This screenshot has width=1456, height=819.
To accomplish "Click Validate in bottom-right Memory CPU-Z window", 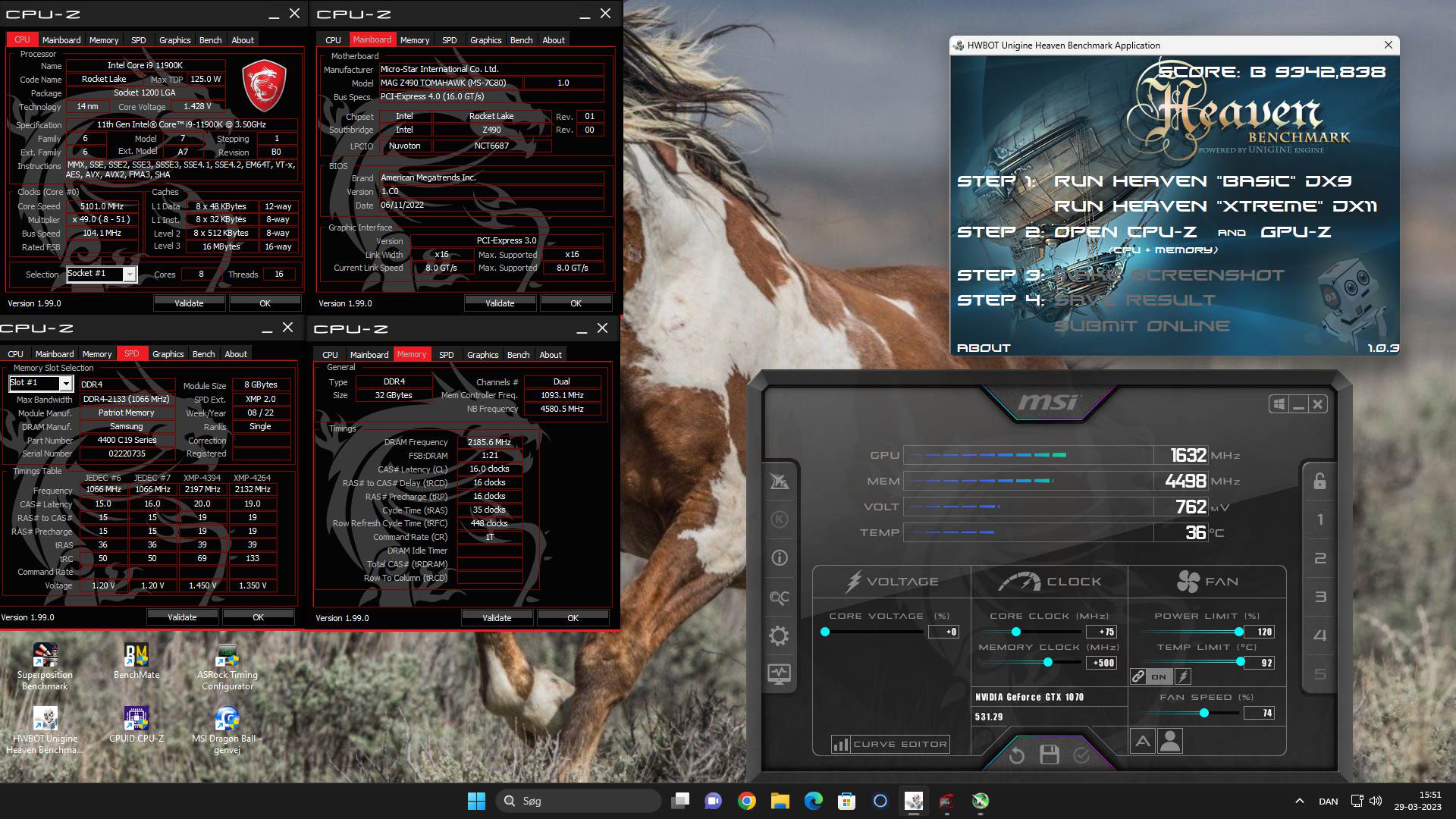I will tap(497, 618).
